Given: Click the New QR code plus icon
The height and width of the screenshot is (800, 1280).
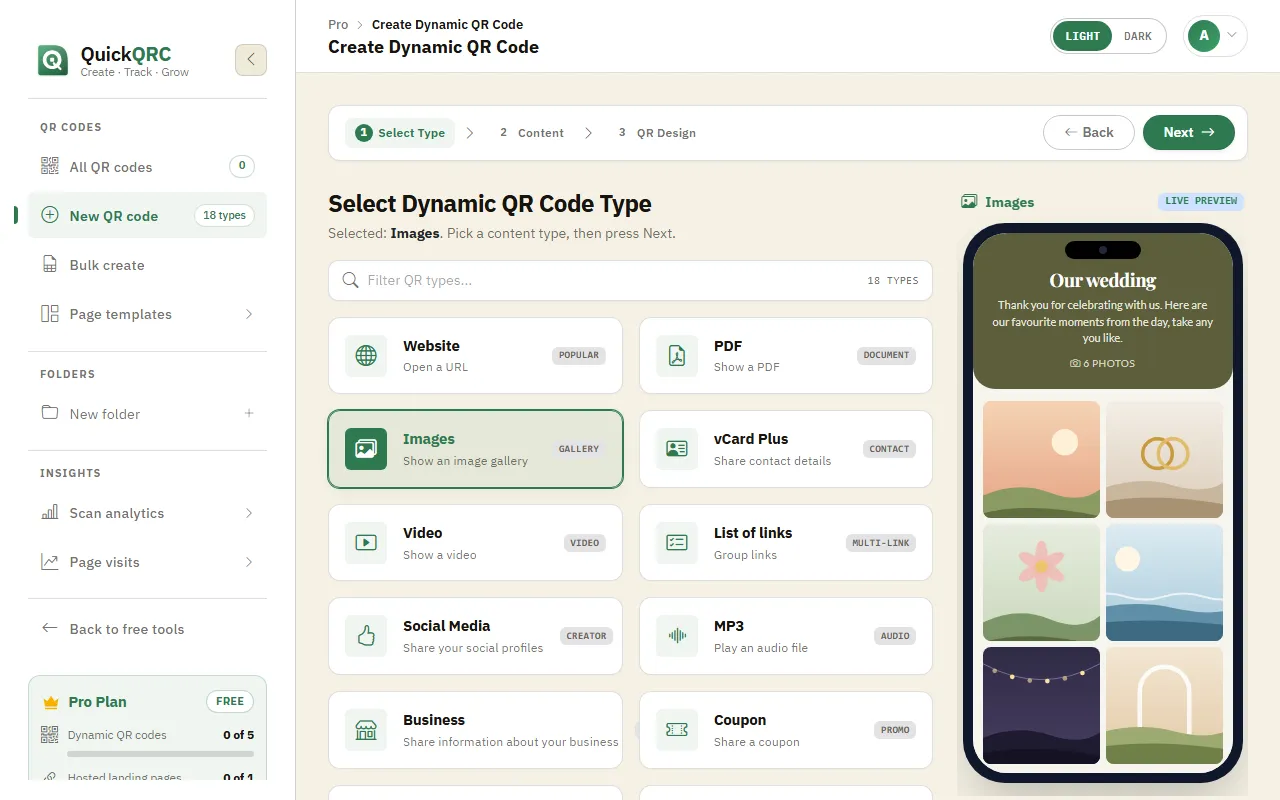Looking at the screenshot, I should [x=49, y=215].
